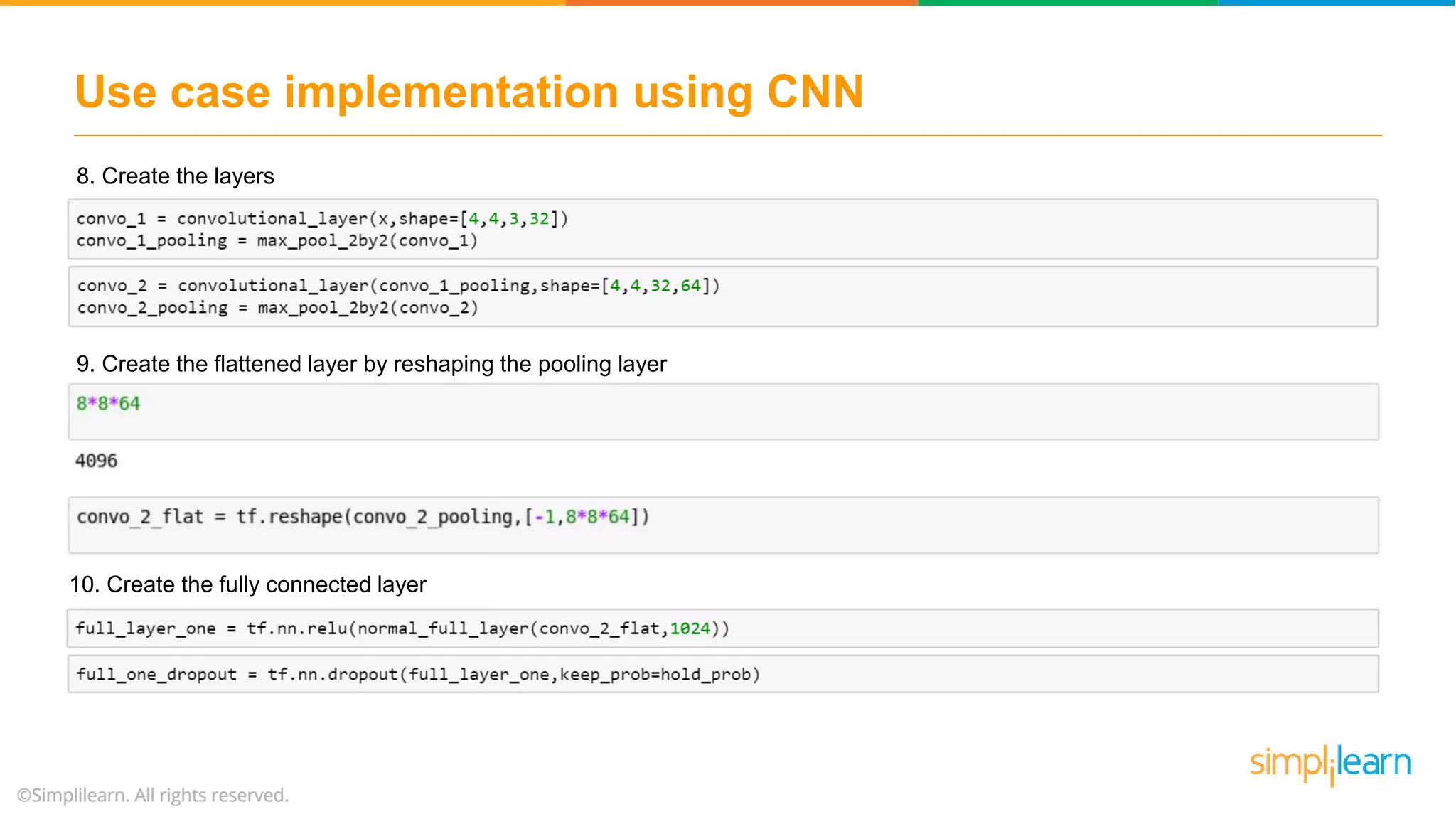Click the 'full_layer_one = tf.nn.relu' code cell
1456x819 pixels.
pyautogui.click(x=723, y=628)
